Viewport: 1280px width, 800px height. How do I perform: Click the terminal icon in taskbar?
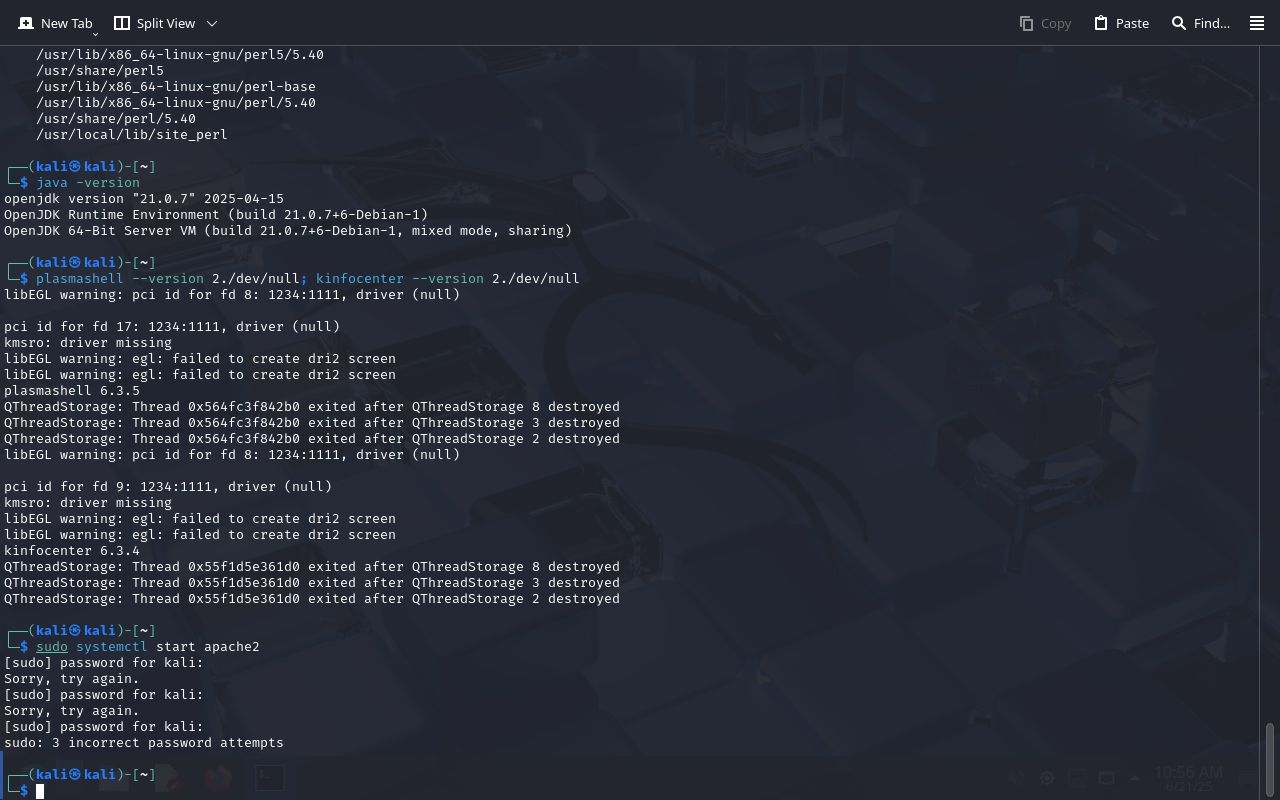268,777
